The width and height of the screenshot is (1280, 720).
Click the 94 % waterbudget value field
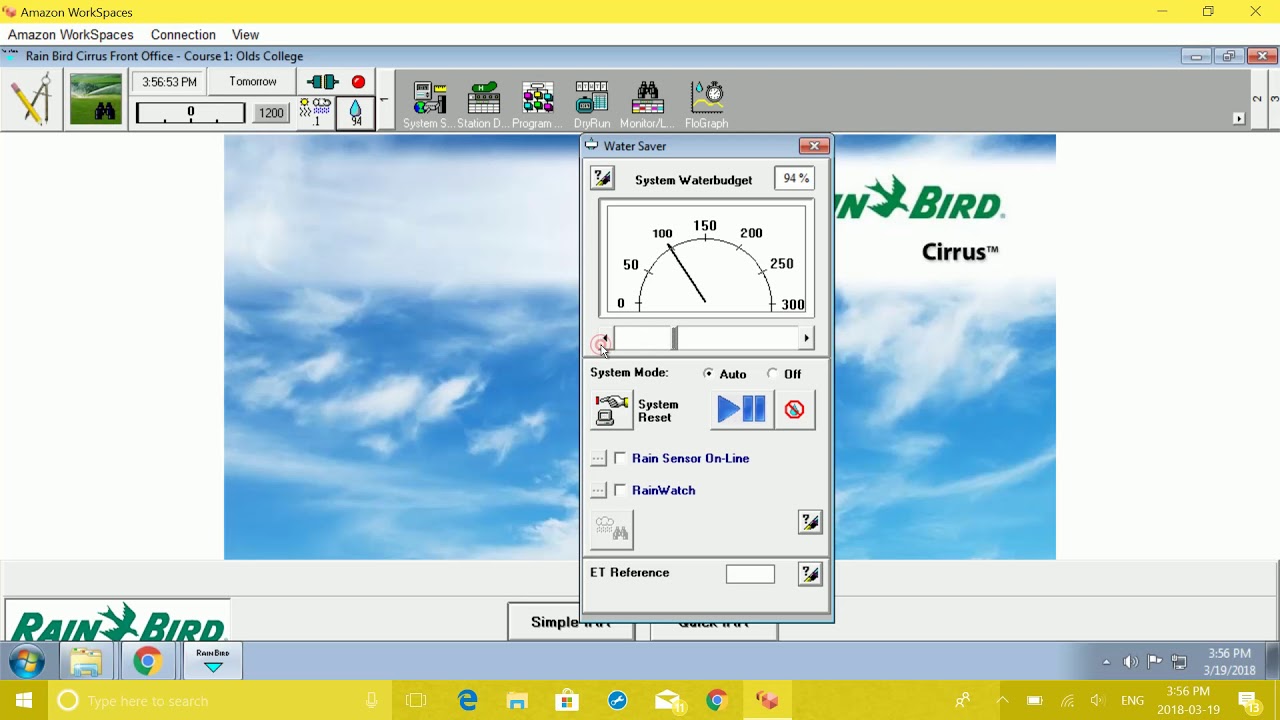(x=794, y=178)
